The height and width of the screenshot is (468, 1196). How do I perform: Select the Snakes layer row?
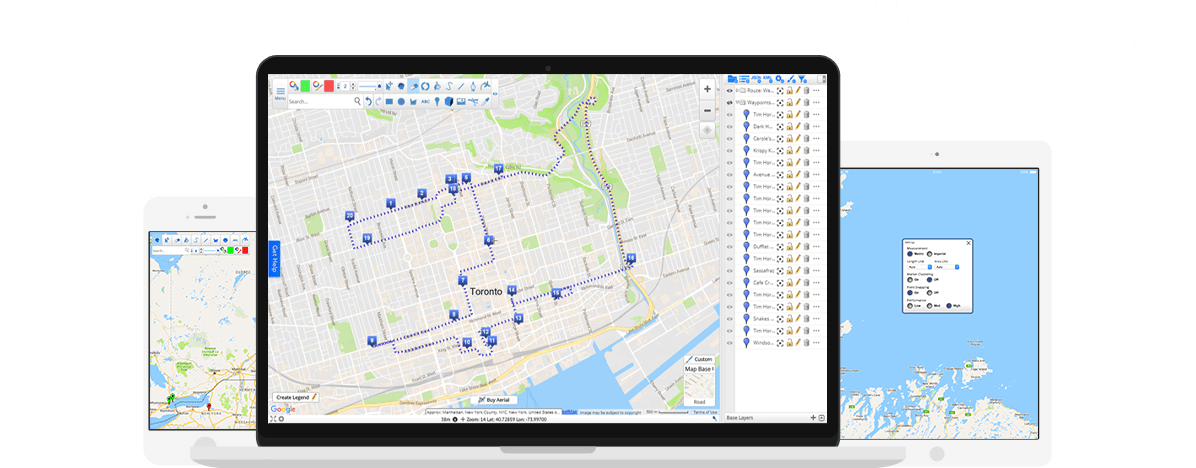click(775, 319)
